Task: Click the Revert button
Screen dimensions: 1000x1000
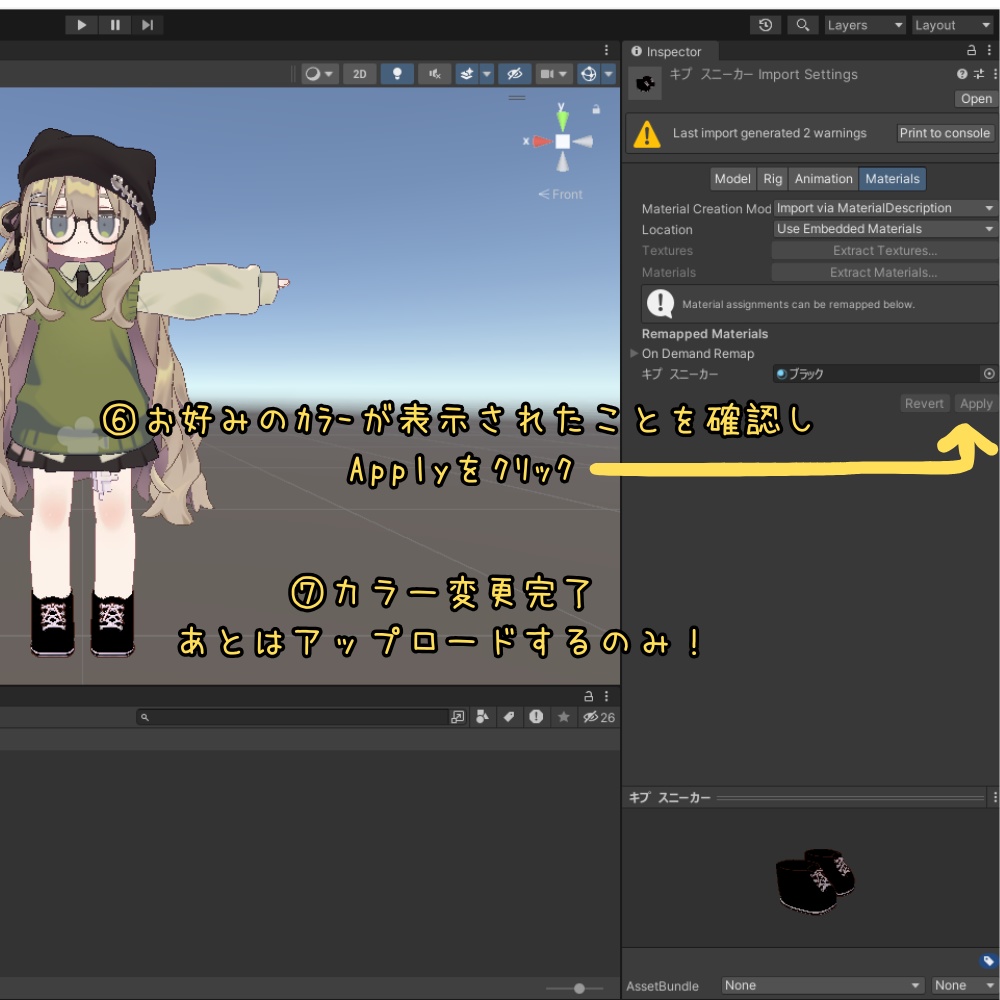Action: point(924,403)
